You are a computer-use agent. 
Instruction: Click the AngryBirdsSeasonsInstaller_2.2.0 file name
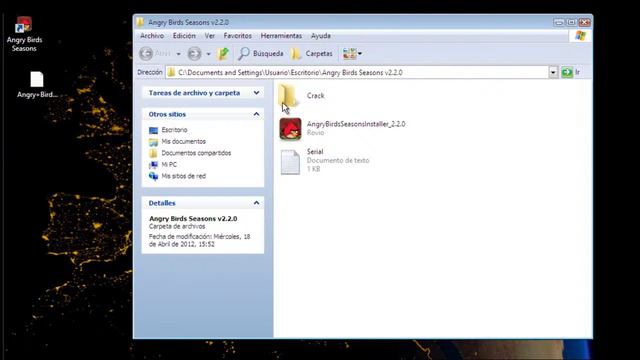point(356,124)
